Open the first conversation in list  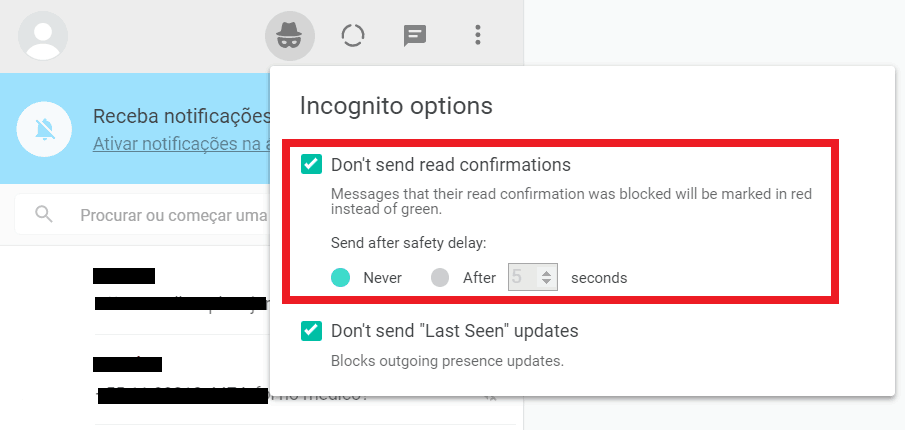tap(306, 290)
